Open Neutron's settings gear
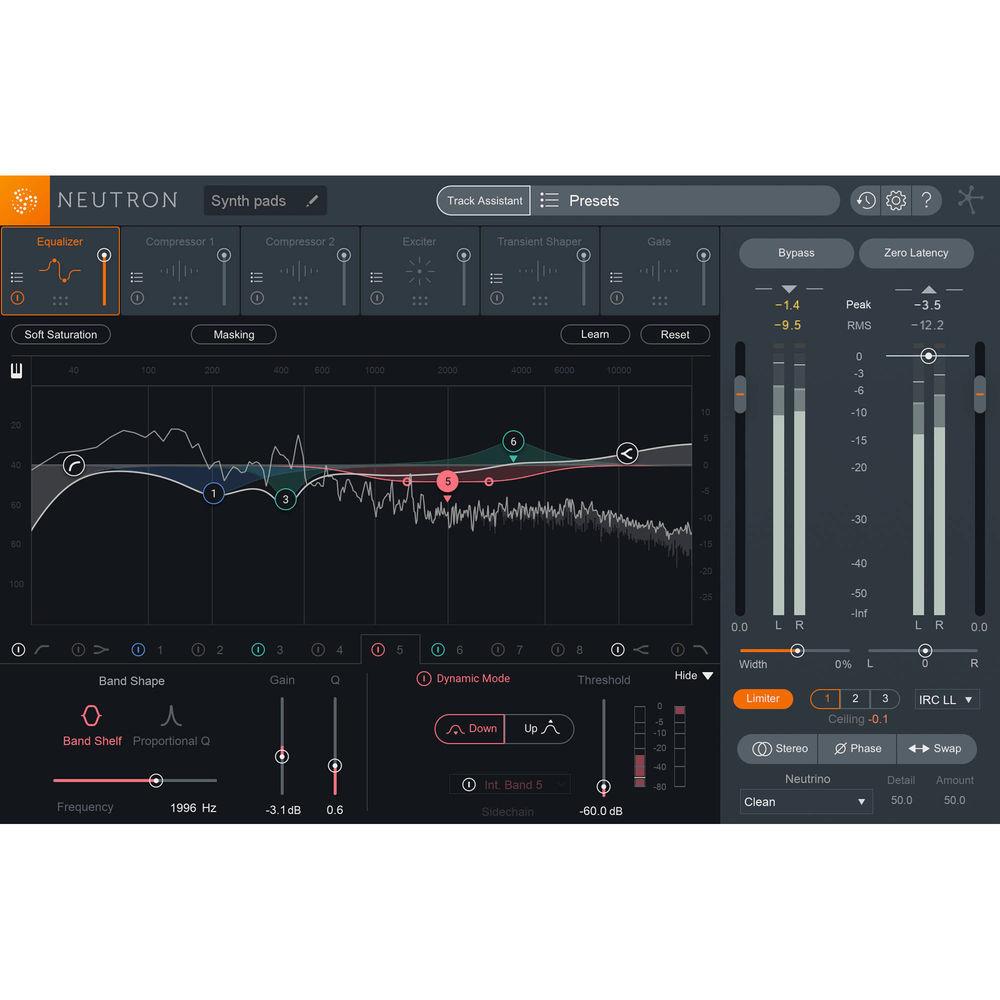This screenshot has width=1000, height=1000. pos(897,200)
